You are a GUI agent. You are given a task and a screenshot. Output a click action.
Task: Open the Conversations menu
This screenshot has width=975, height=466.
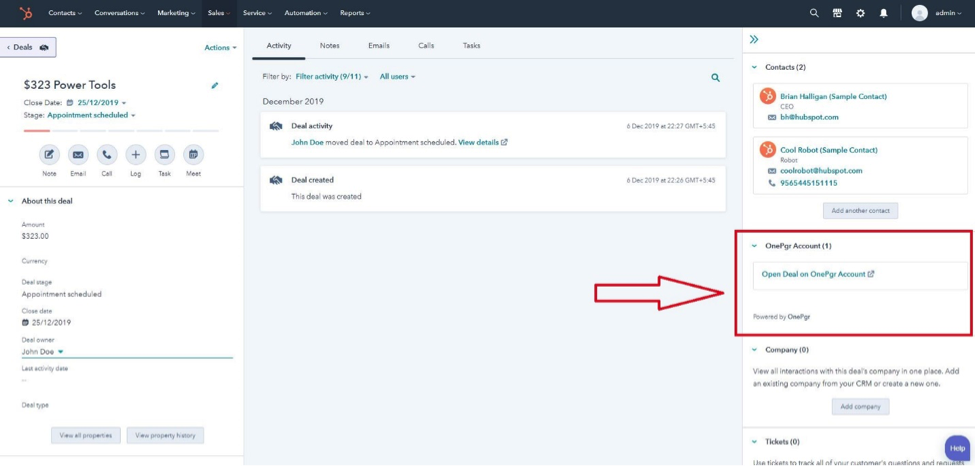(x=120, y=13)
